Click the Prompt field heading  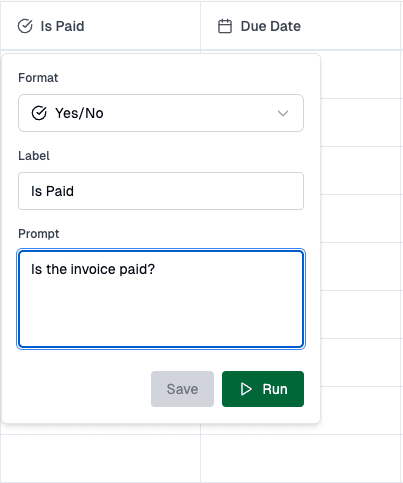pos(39,234)
